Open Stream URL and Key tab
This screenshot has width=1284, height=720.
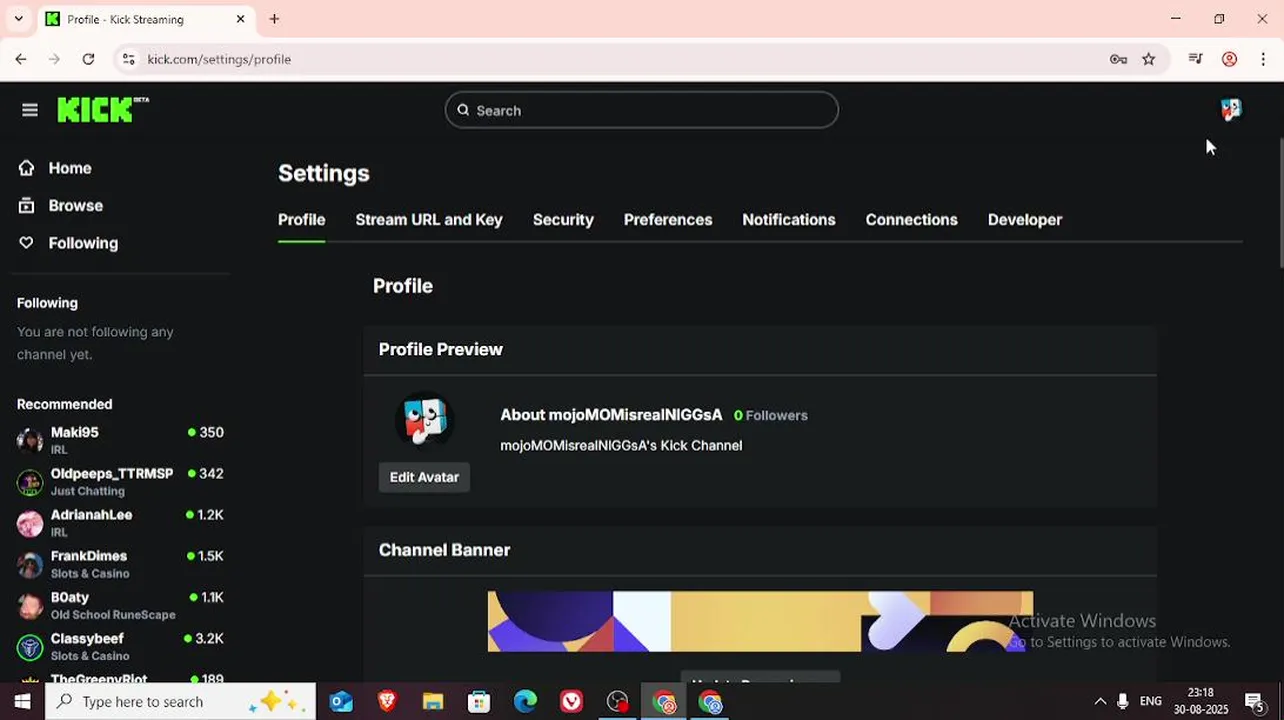click(x=429, y=220)
